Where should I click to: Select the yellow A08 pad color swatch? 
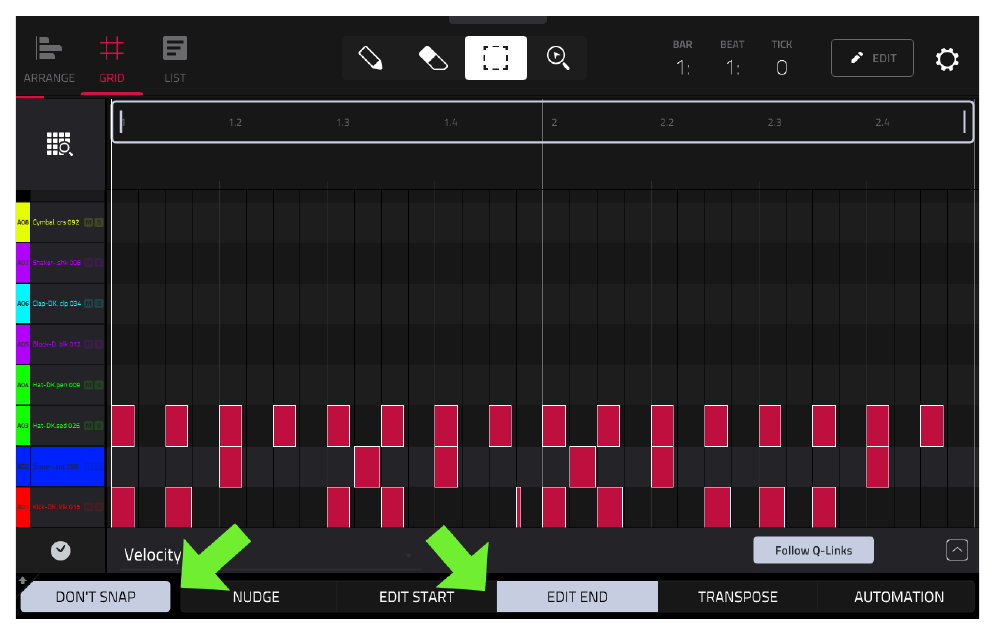23,222
